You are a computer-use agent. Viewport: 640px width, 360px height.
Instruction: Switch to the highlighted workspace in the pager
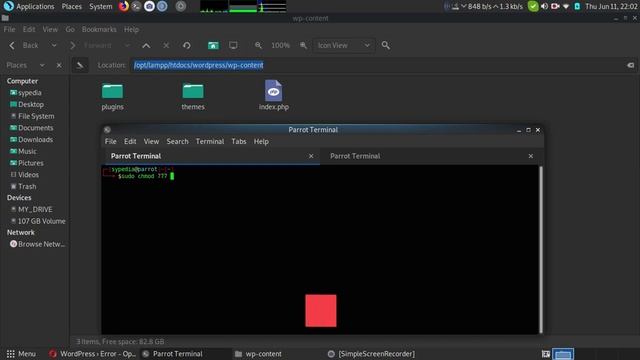(x=563, y=354)
